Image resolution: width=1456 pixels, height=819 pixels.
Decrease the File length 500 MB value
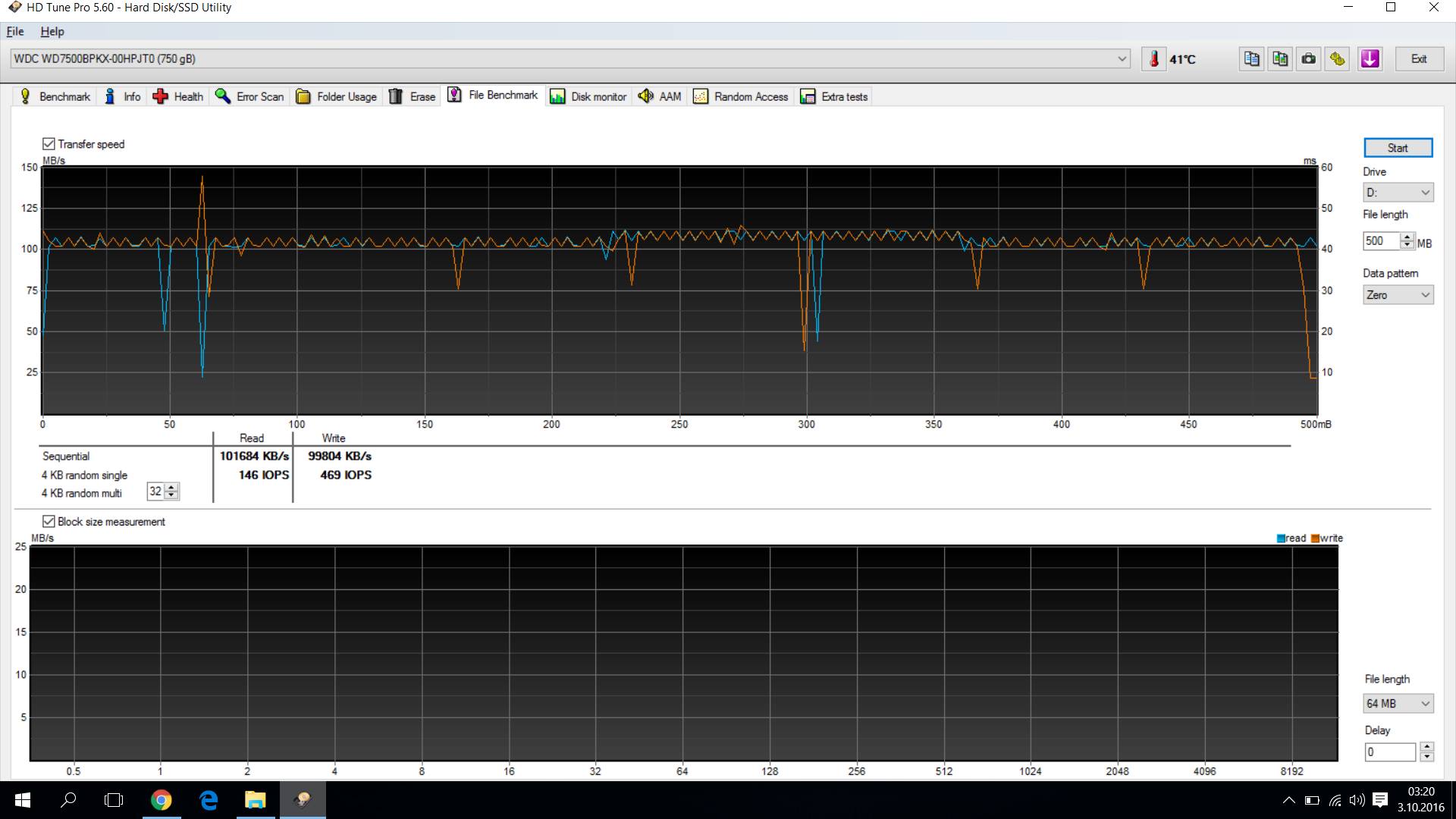pos(1407,245)
